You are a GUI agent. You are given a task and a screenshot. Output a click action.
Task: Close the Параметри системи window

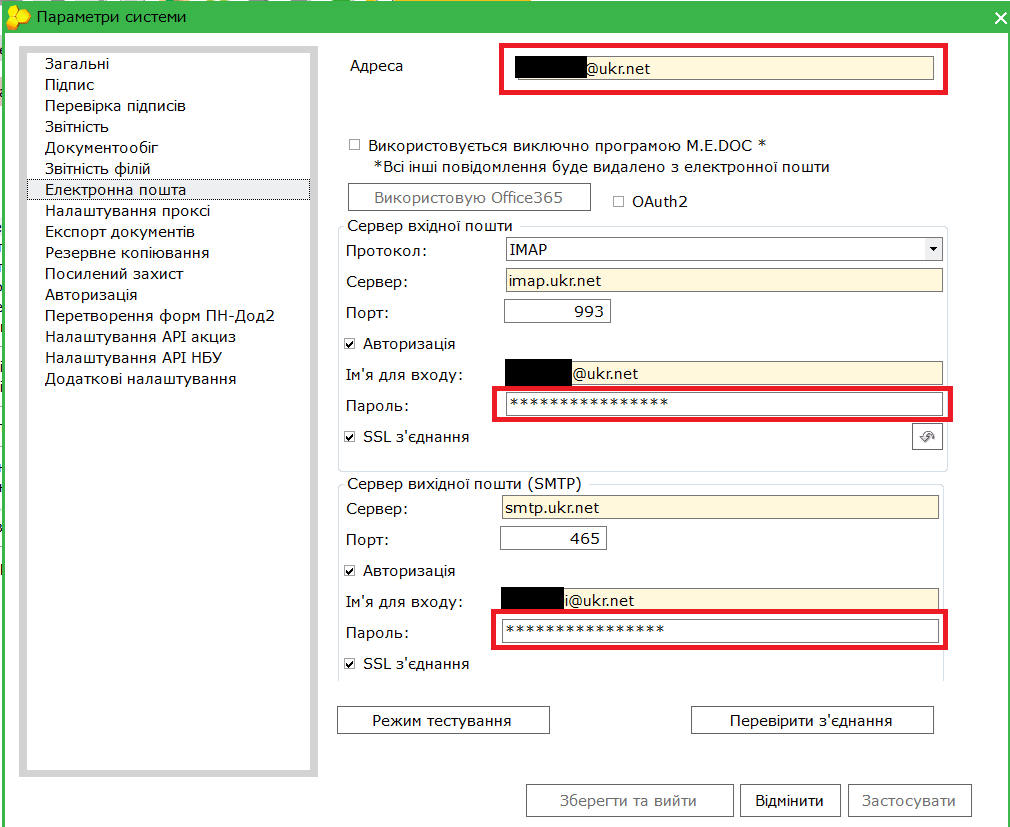[999, 18]
